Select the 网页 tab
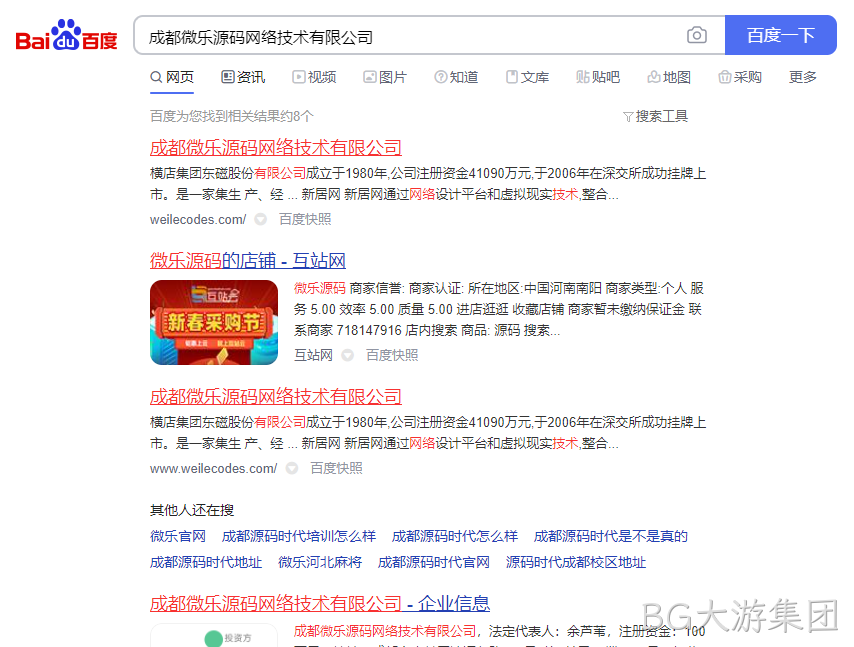854x647 pixels. 172,77
